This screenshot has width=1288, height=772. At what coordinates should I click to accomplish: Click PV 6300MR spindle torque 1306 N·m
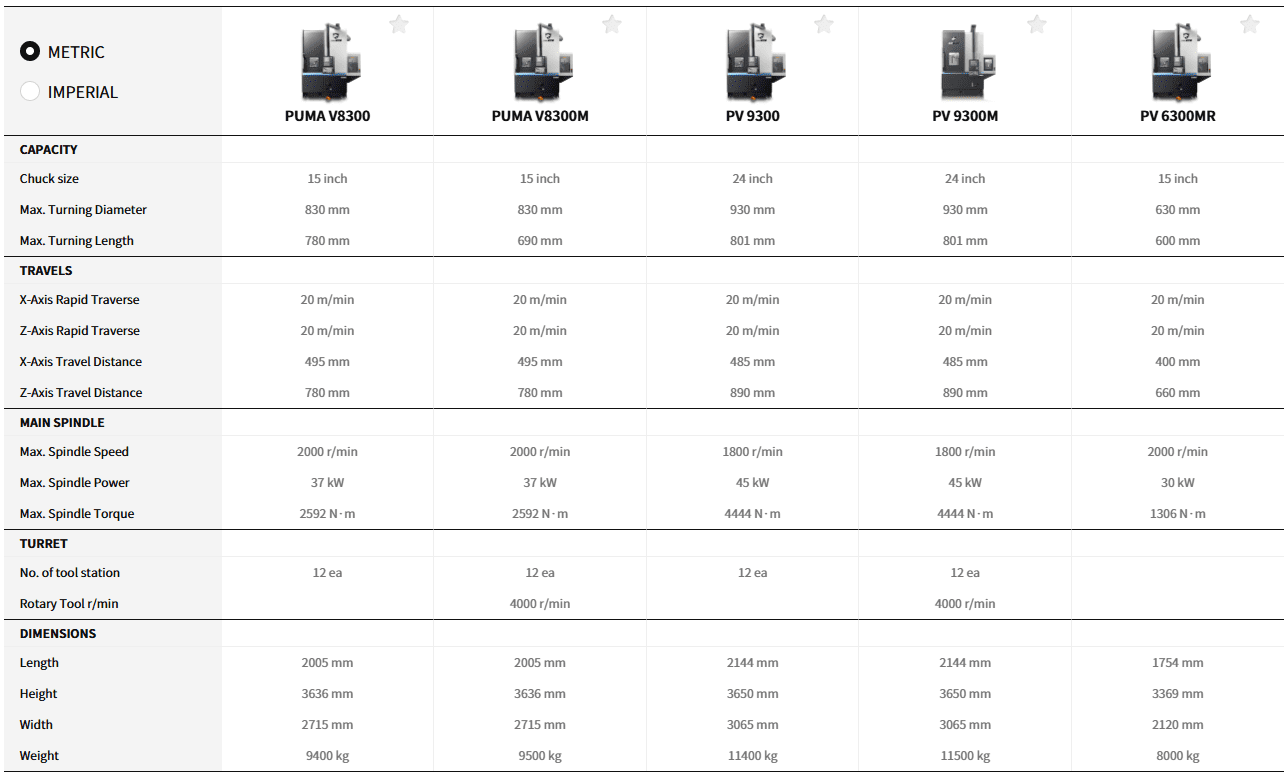tap(1178, 514)
